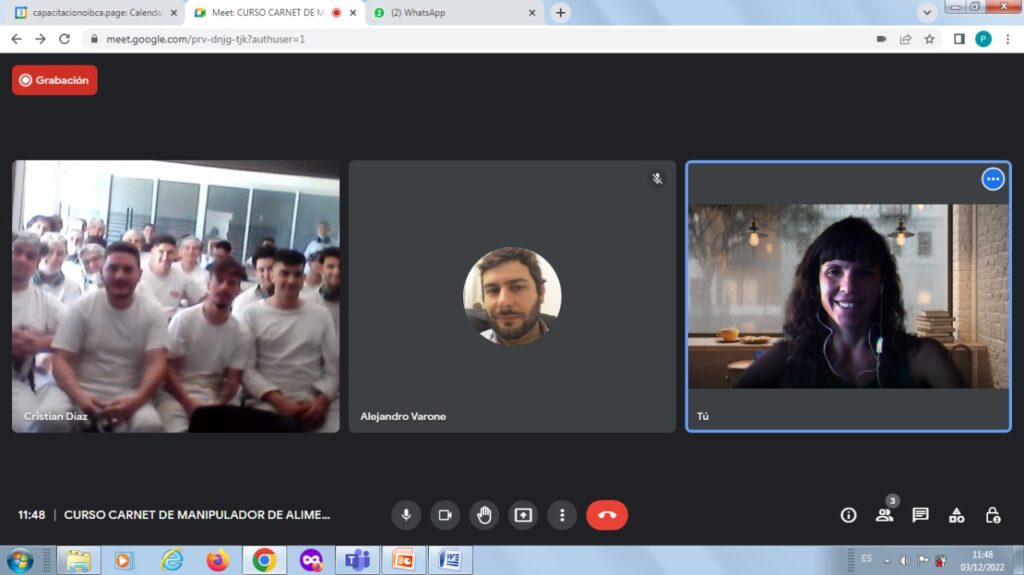Open host controls lock icon
Image resolution: width=1024 pixels, height=575 pixels.
click(x=992, y=515)
